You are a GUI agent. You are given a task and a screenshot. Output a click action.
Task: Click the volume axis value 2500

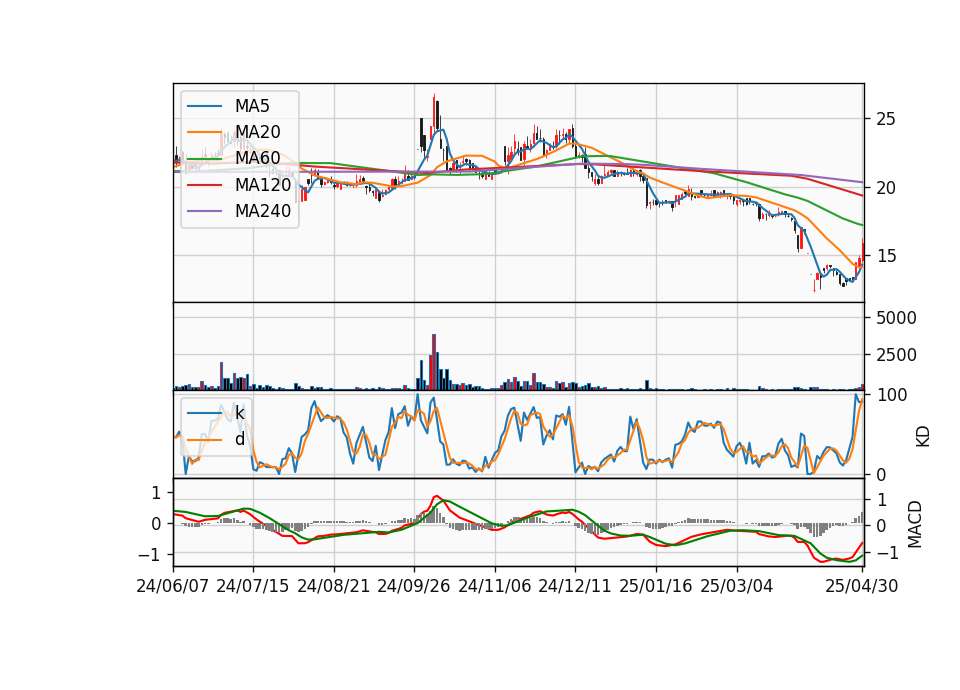coord(896,355)
